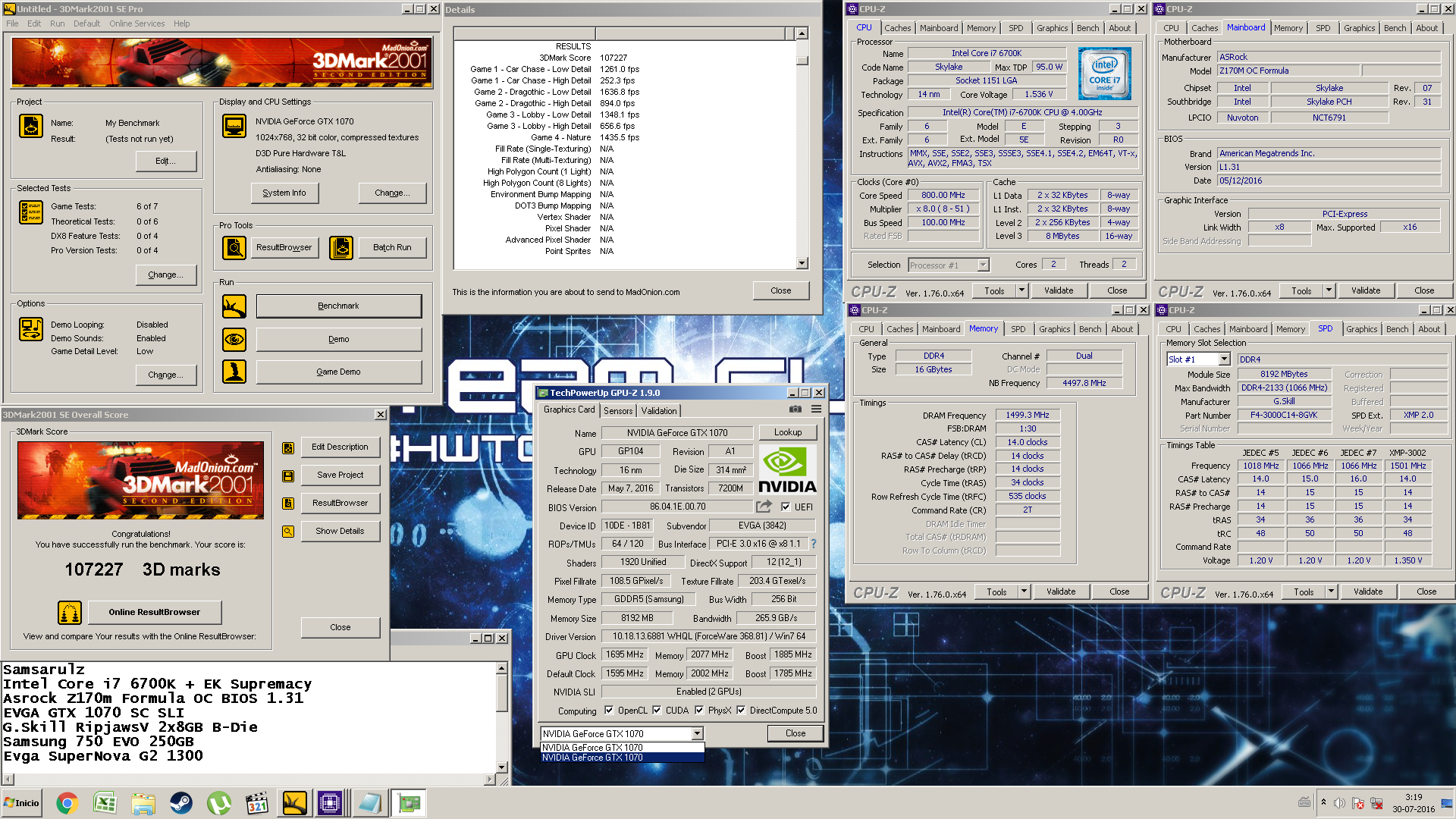Click the BIOS share arrow icon in GPU-Z
Image resolution: width=1456 pixels, height=819 pixels.
click(x=764, y=506)
